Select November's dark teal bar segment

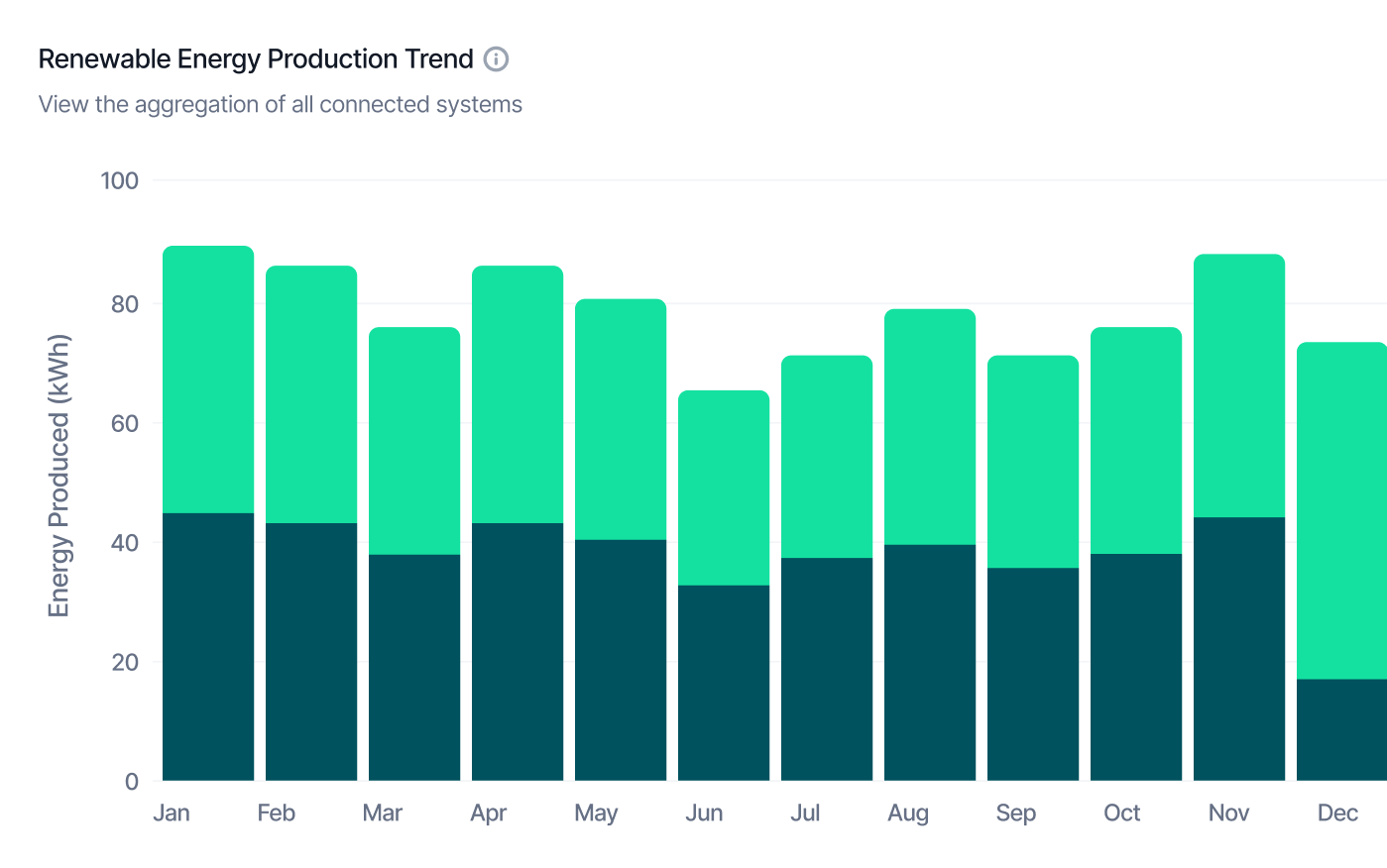pos(1239,649)
